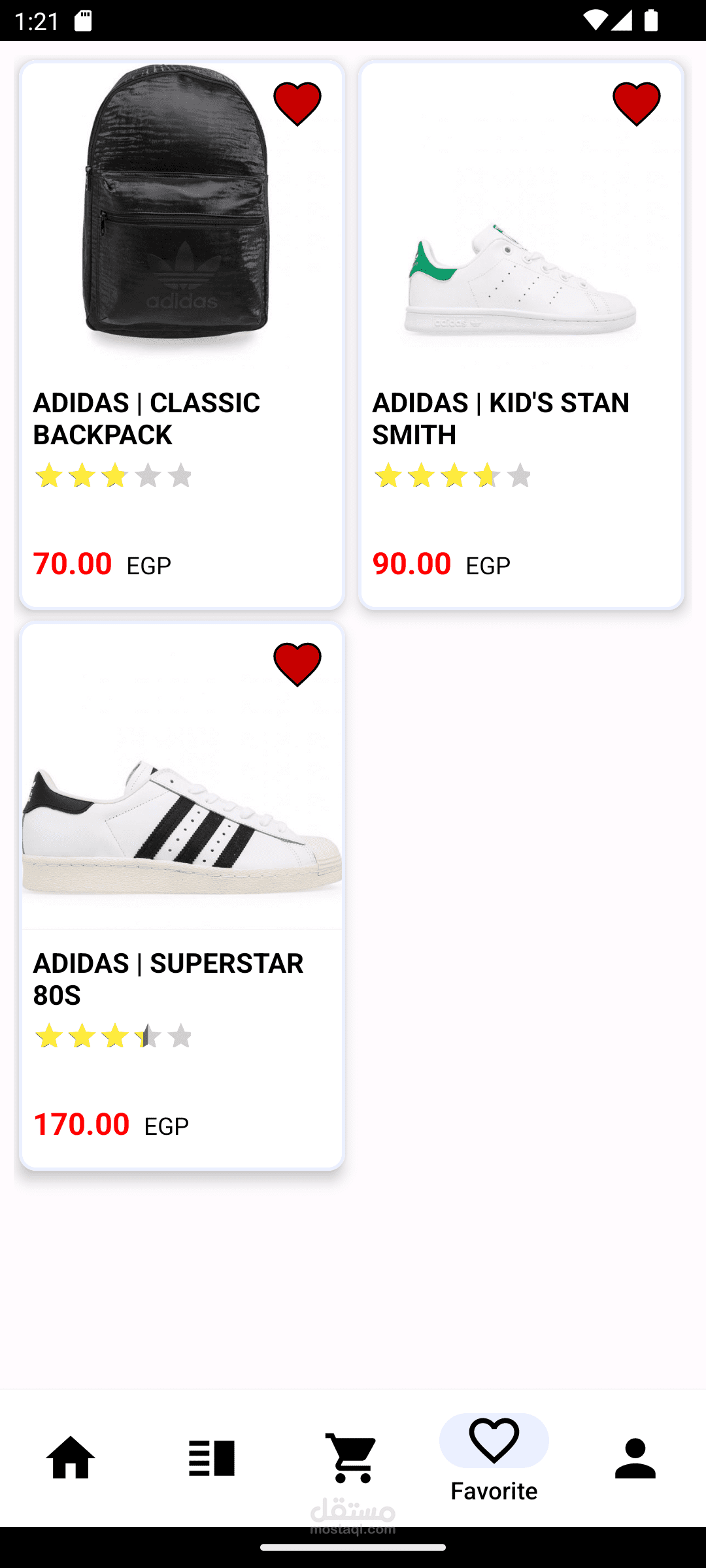Tap the ADIDAS | KID'S STAN SMITH title
The image size is (706, 1568).
(501, 419)
